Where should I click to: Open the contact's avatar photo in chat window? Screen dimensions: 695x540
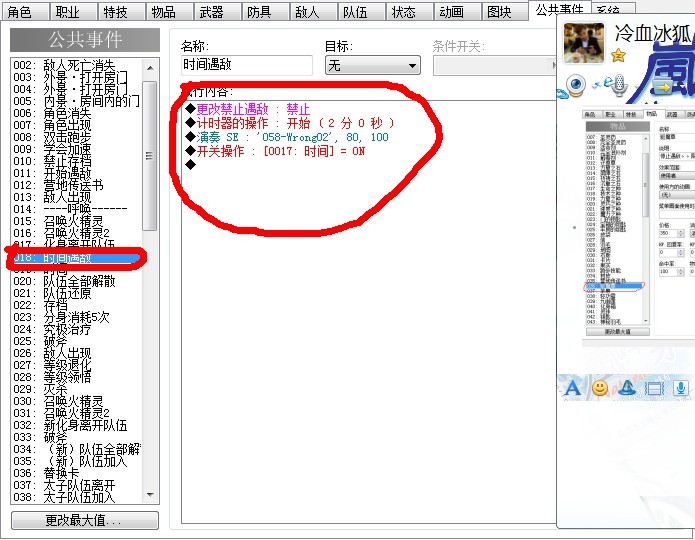click(x=584, y=43)
